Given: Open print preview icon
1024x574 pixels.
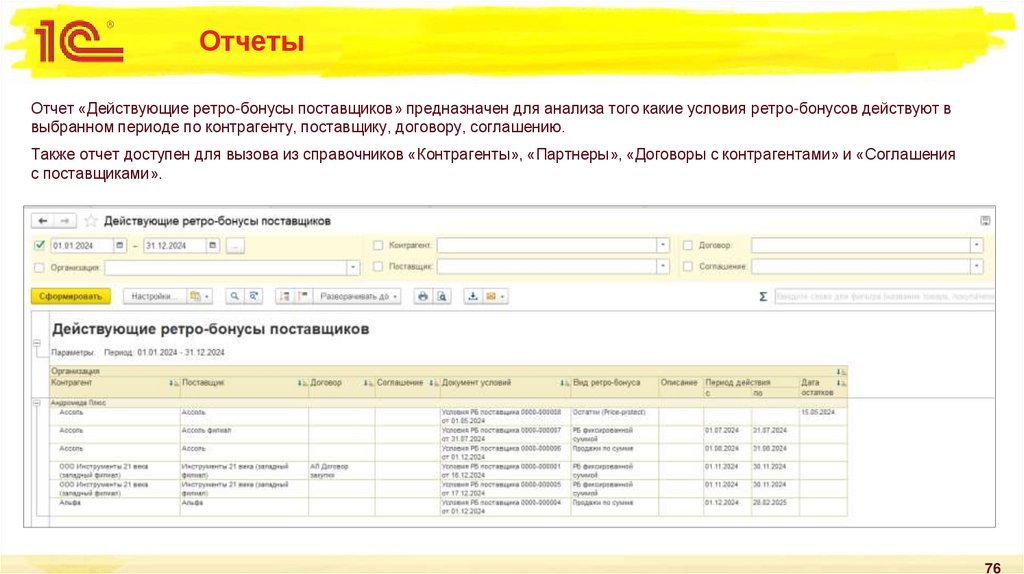Looking at the screenshot, I should coord(442,297).
